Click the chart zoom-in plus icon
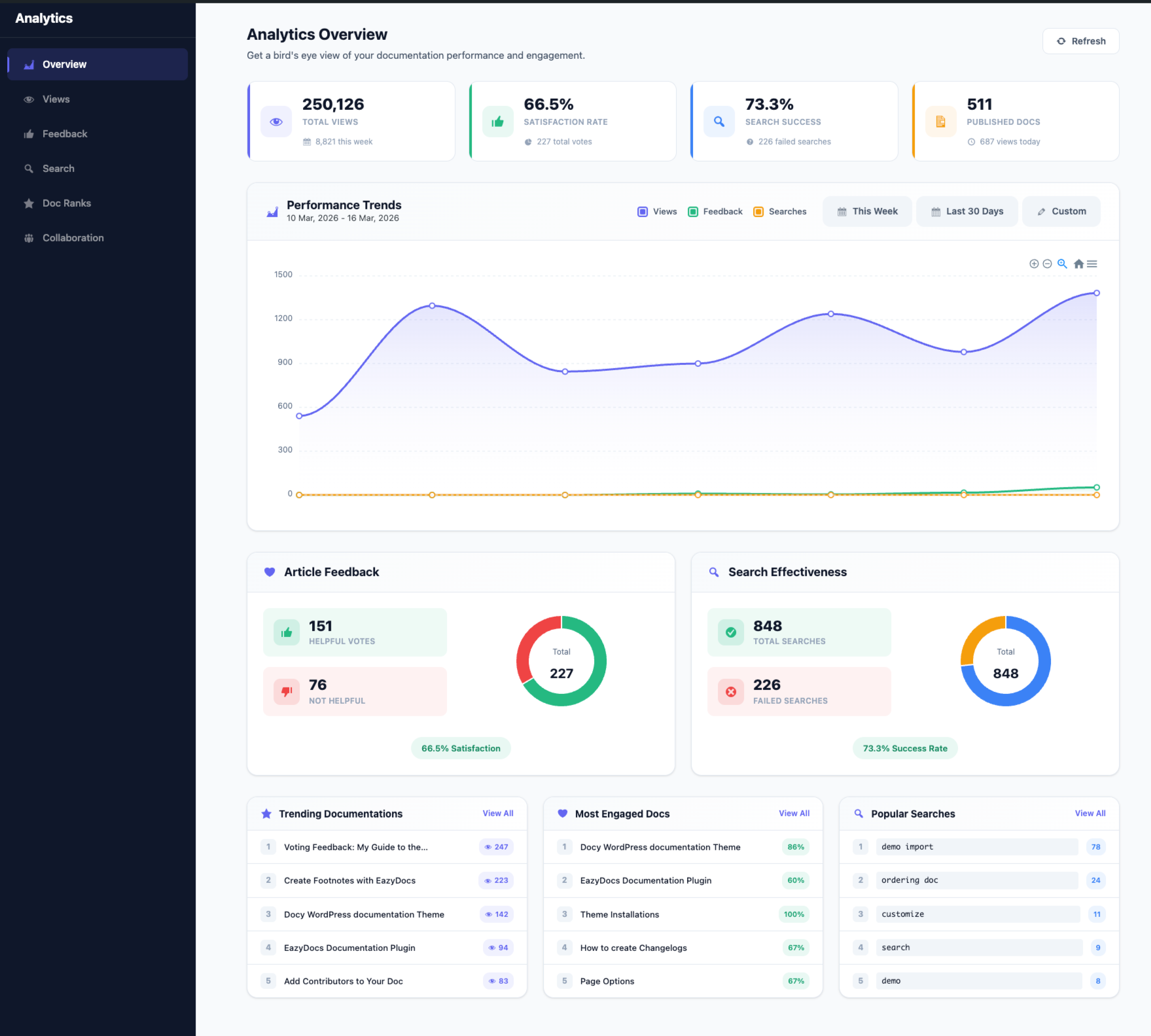The image size is (1151, 1036). 1034,264
